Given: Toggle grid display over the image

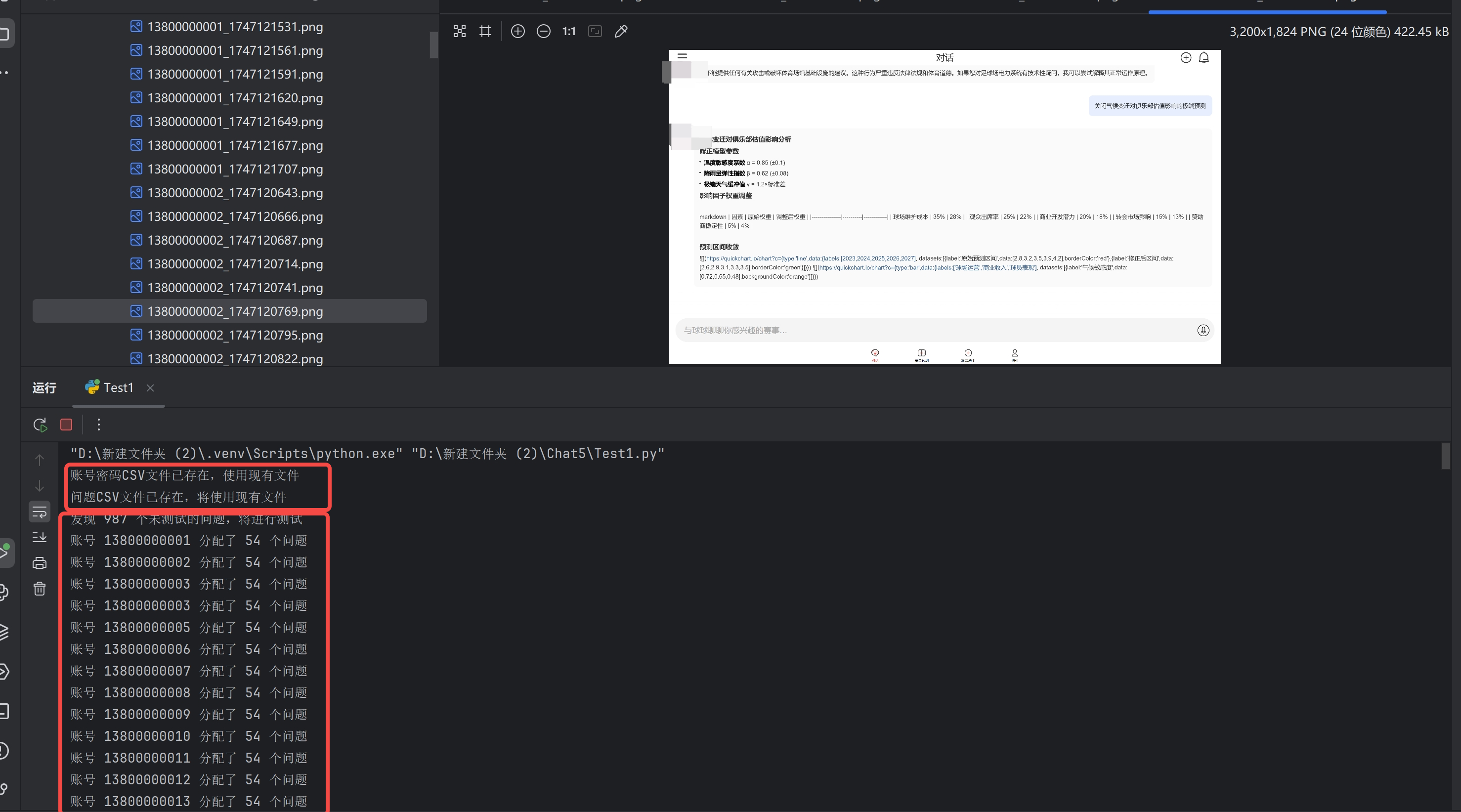Looking at the screenshot, I should coord(484,31).
